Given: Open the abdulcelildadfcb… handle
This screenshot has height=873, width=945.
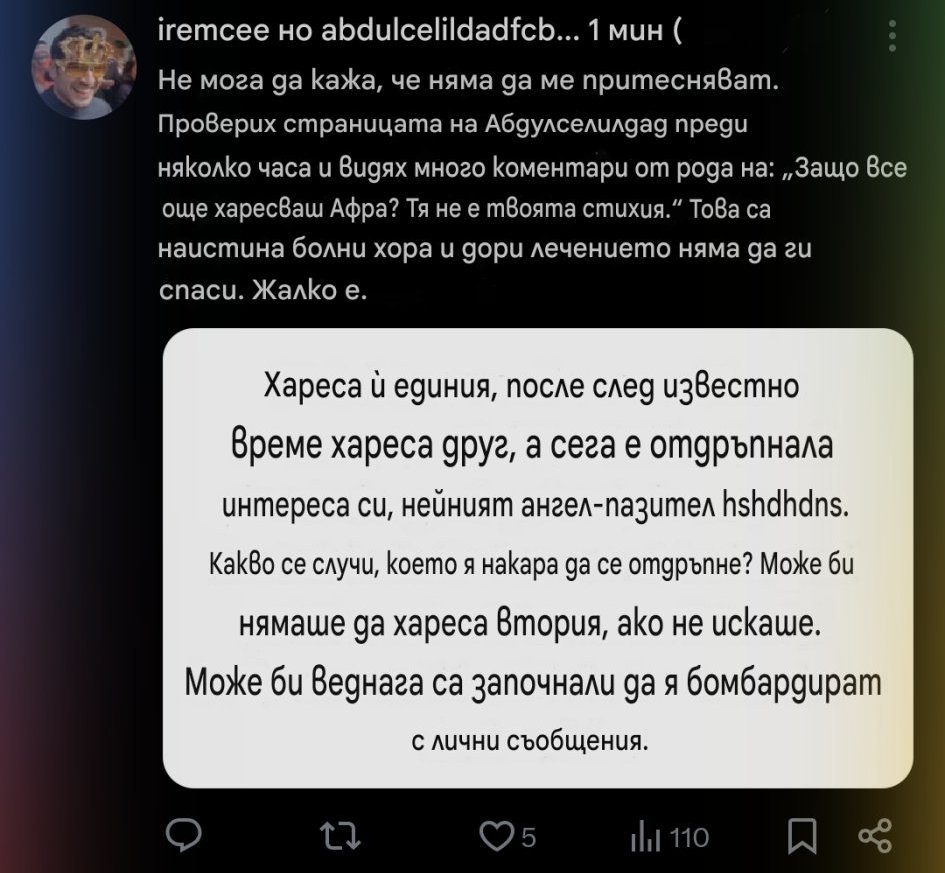Looking at the screenshot, I should pos(450,32).
